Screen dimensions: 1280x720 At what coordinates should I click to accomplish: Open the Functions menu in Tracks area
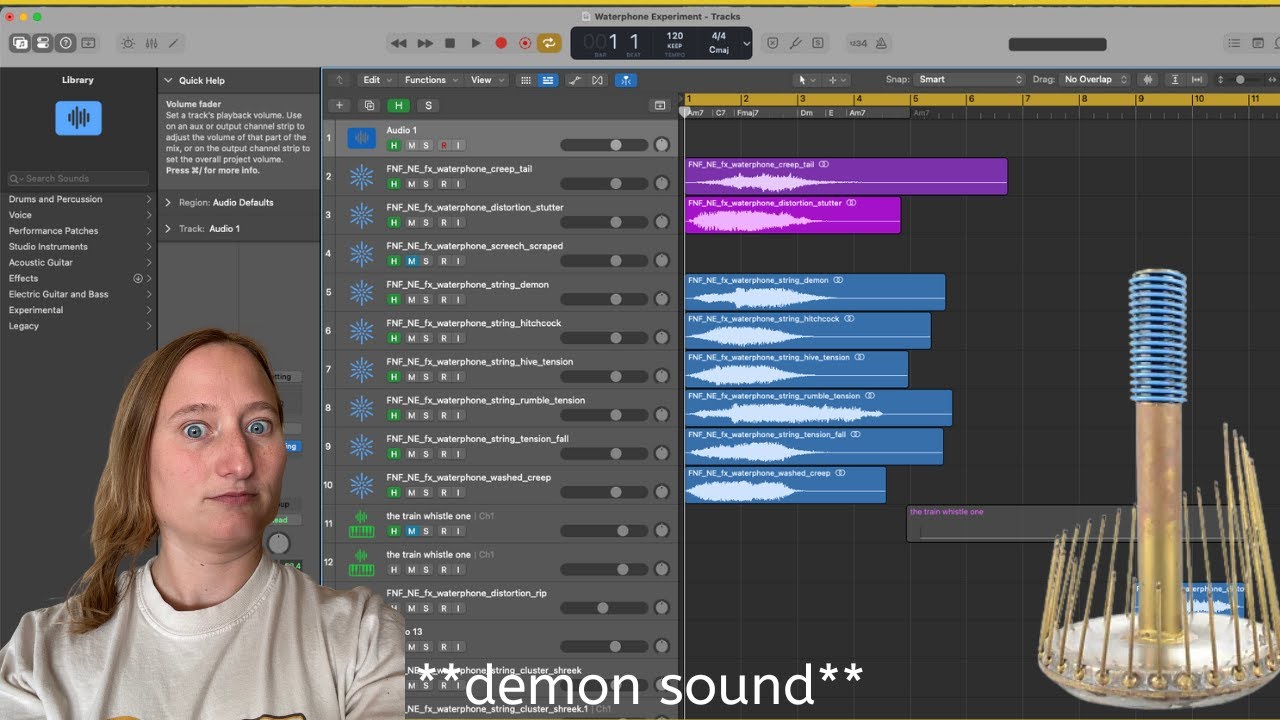click(431, 80)
